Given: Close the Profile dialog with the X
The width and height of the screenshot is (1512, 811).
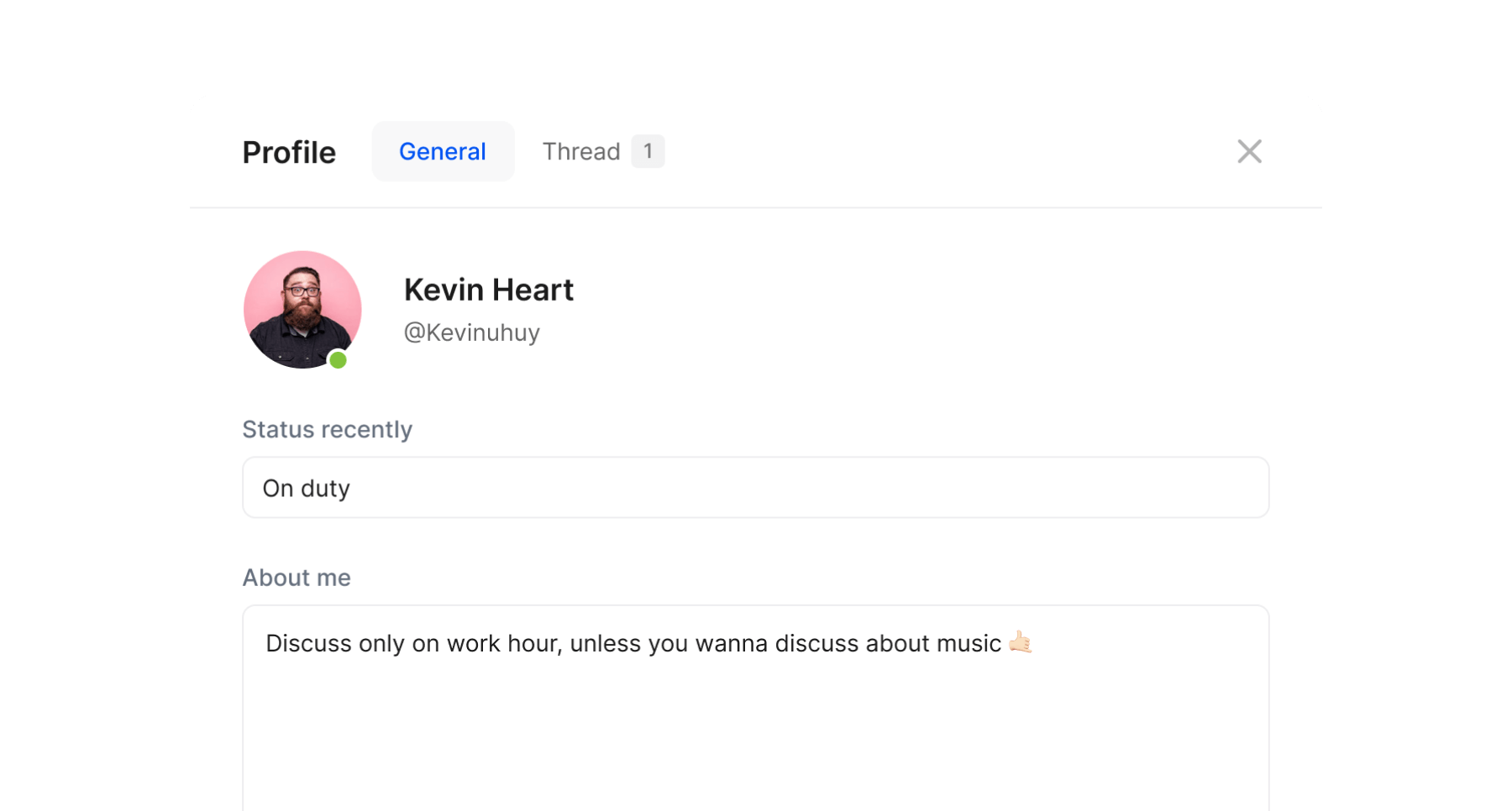Looking at the screenshot, I should coord(1249,152).
